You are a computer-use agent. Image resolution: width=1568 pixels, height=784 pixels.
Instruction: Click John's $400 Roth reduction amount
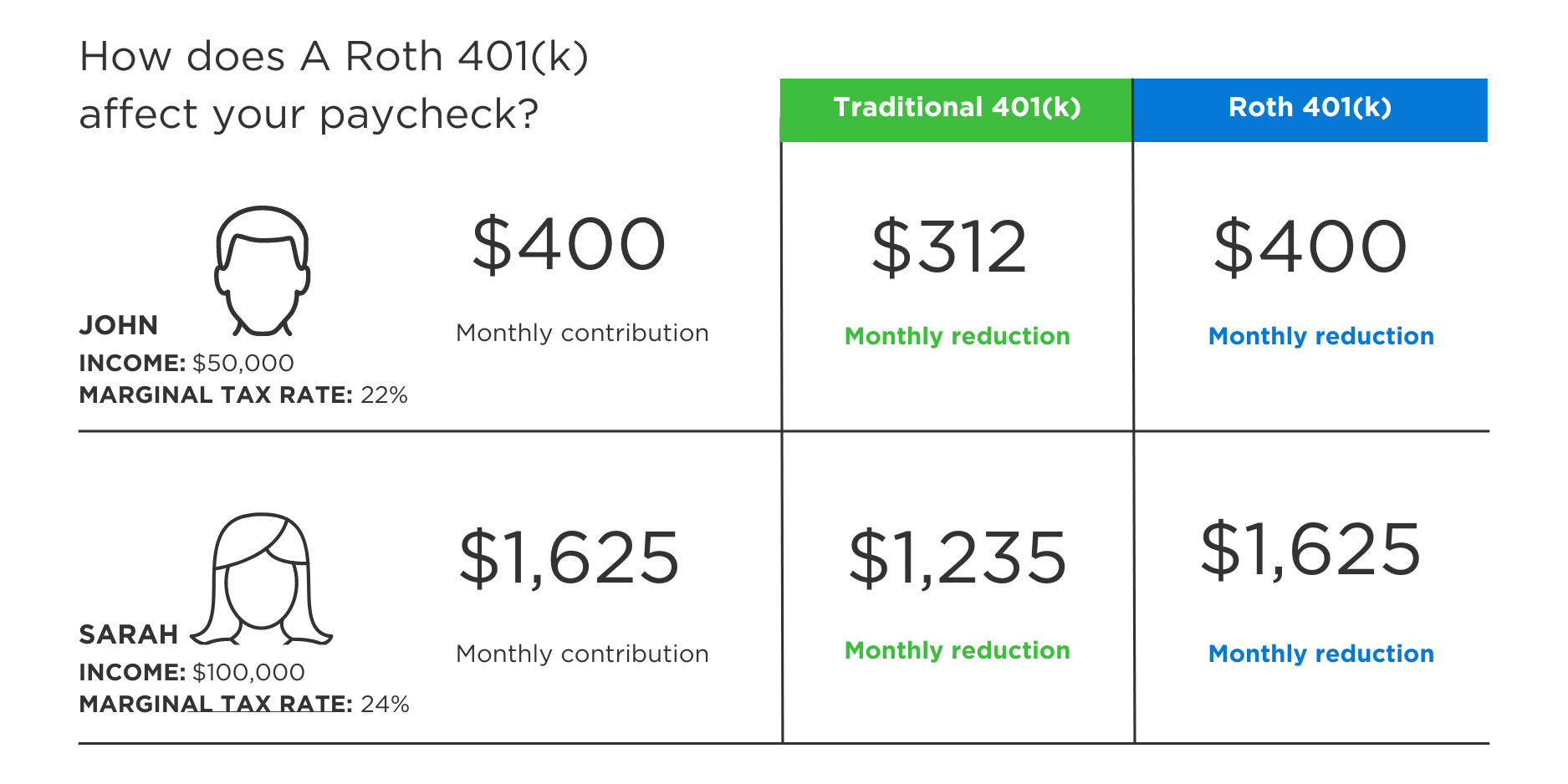(x=1310, y=247)
